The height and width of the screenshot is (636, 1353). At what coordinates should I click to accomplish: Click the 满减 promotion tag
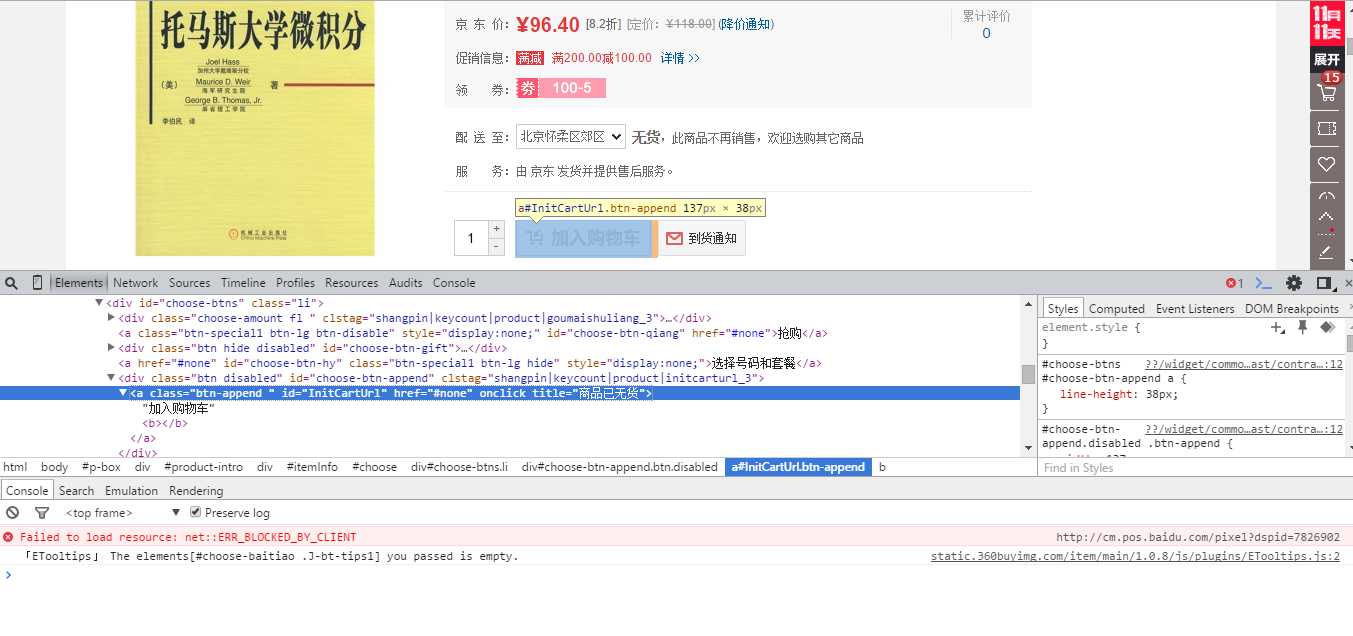(530, 58)
